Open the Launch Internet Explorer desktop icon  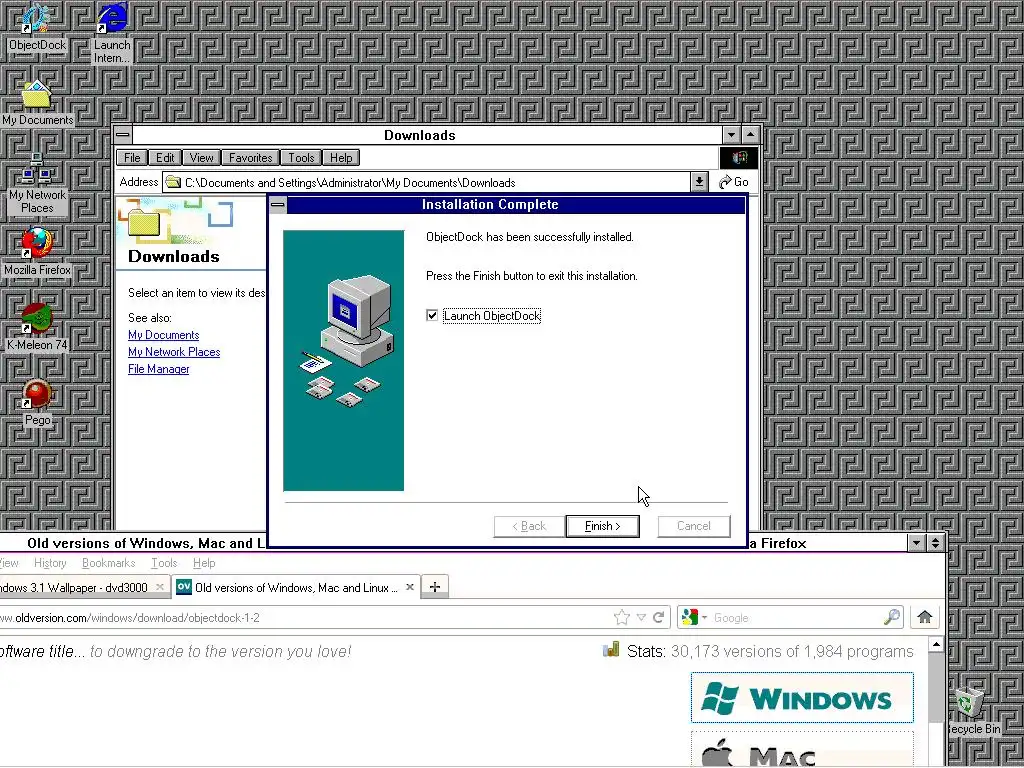click(x=112, y=33)
